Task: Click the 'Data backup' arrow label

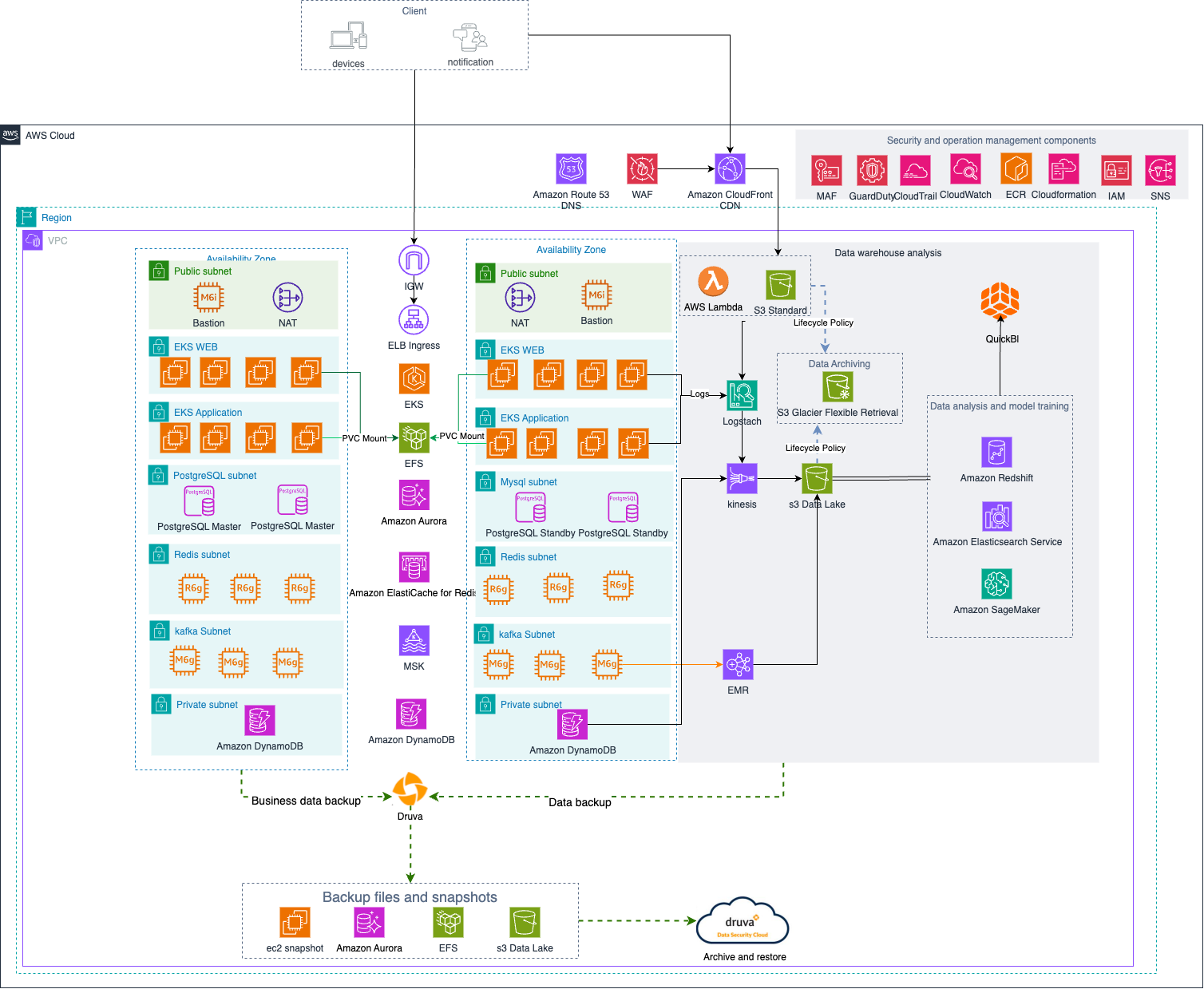Action: (x=580, y=802)
